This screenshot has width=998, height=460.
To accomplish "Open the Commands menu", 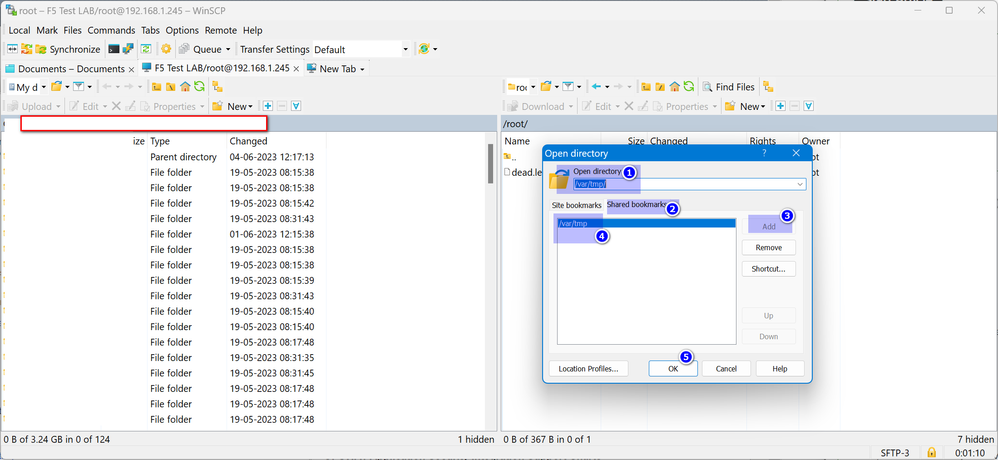I will 110,31.
